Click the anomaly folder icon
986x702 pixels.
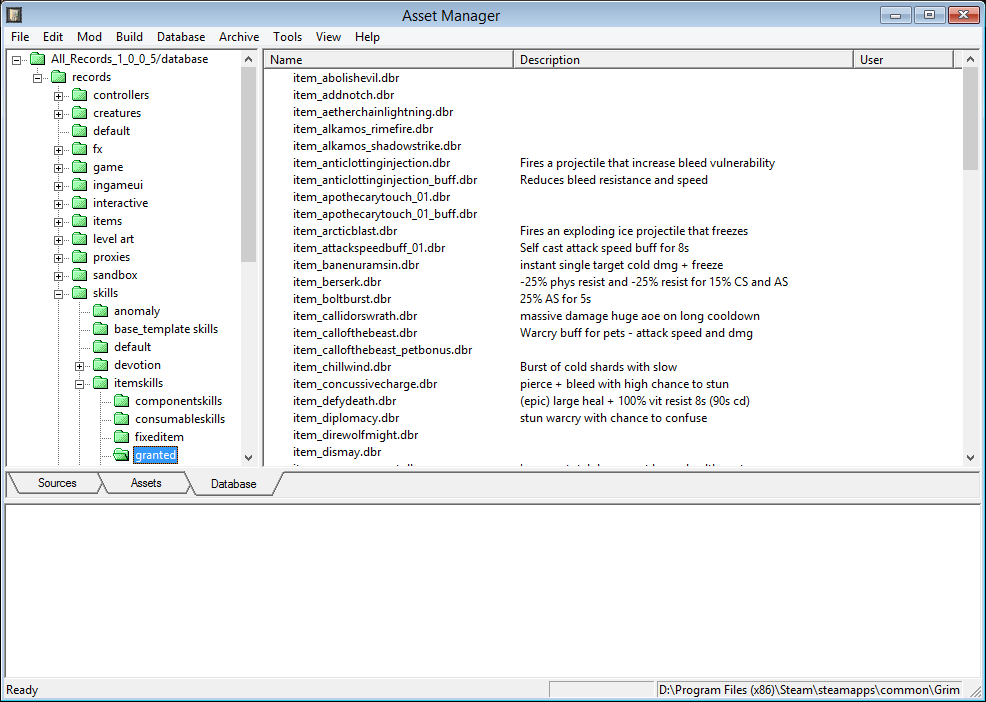100,311
